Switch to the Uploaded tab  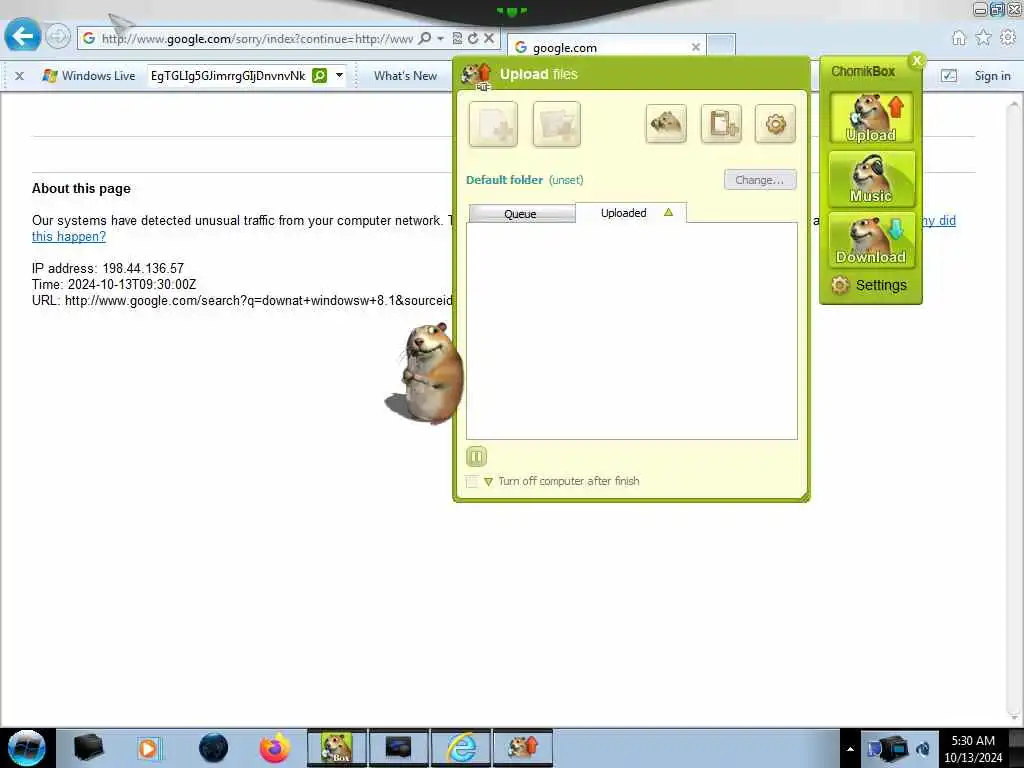tap(631, 213)
